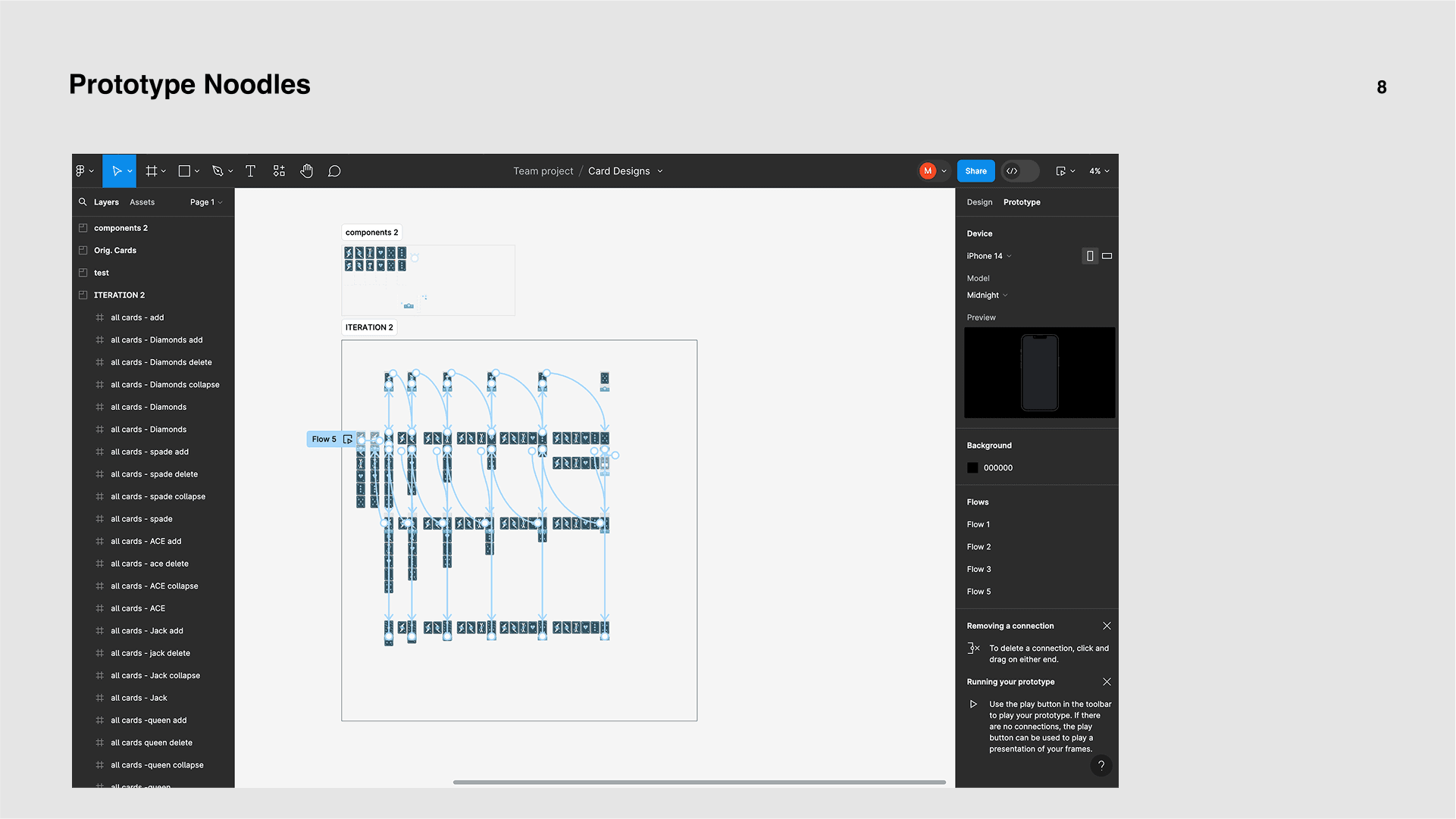
Task: Open the 4% zoom level dropdown
Action: point(1099,171)
